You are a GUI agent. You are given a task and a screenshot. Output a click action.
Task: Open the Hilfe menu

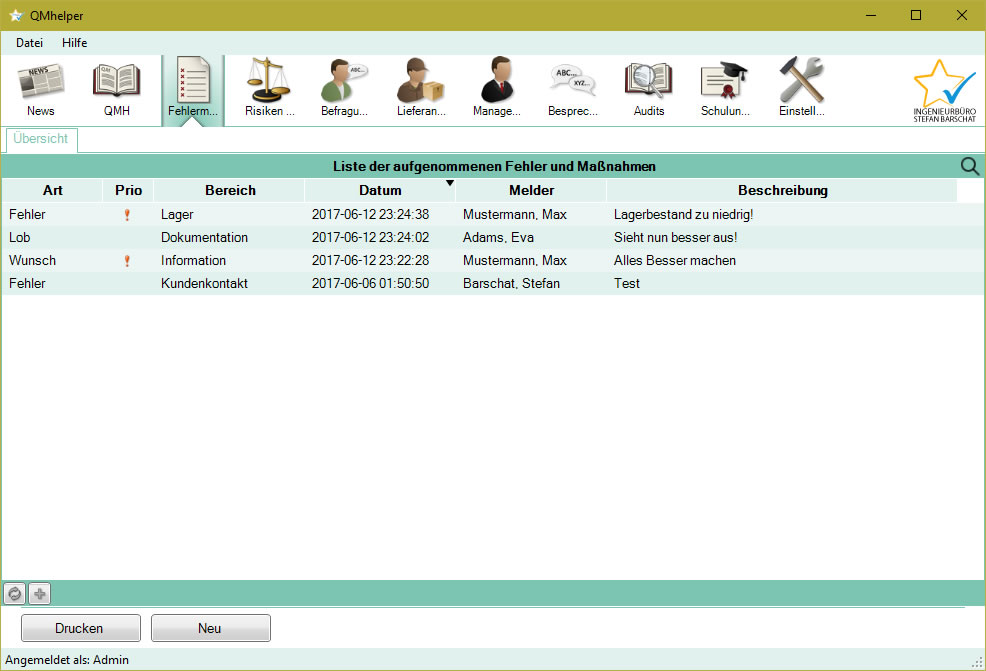pos(75,43)
